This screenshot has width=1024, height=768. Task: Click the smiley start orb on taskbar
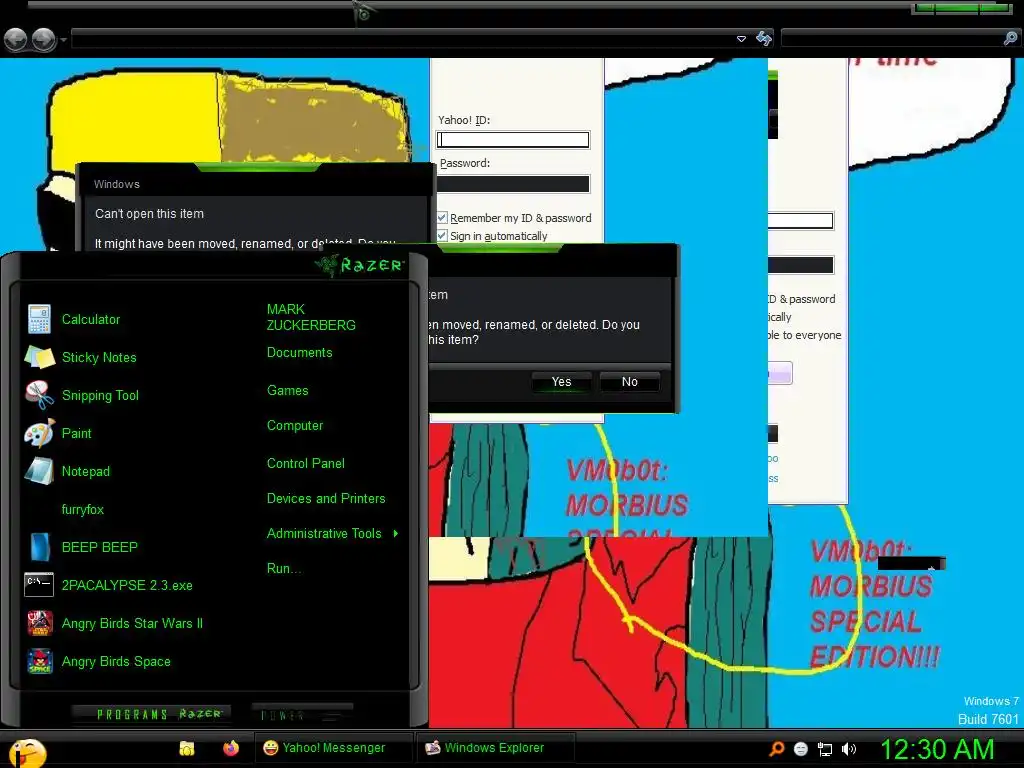pos(27,752)
